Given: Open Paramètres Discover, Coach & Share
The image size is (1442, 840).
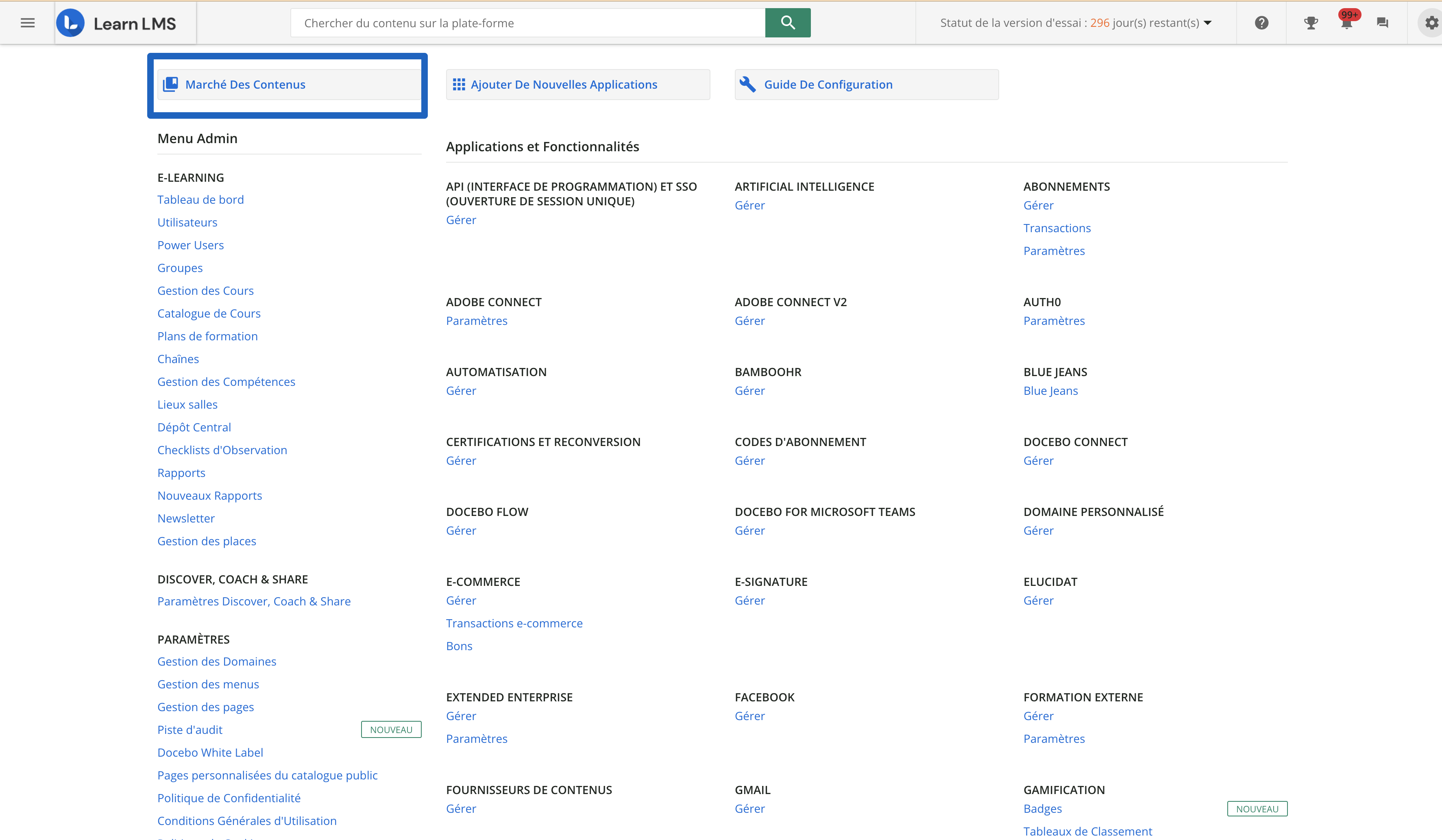Looking at the screenshot, I should click(254, 601).
